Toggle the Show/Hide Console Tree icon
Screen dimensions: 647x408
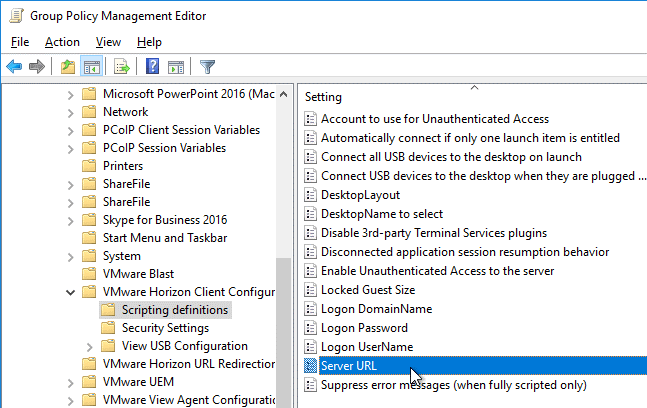coord(91,66)
